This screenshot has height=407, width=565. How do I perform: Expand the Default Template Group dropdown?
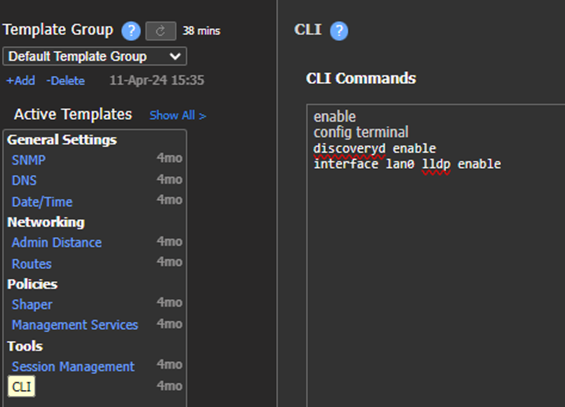click(94, 57)
